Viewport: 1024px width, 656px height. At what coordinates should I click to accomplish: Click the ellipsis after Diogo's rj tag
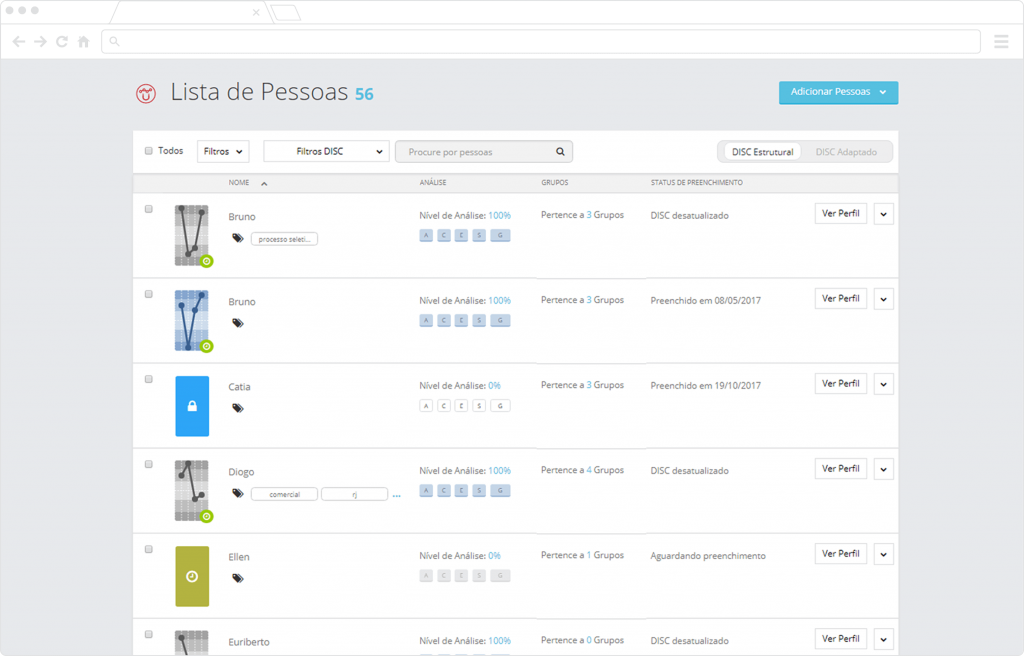tap(396, 495)
